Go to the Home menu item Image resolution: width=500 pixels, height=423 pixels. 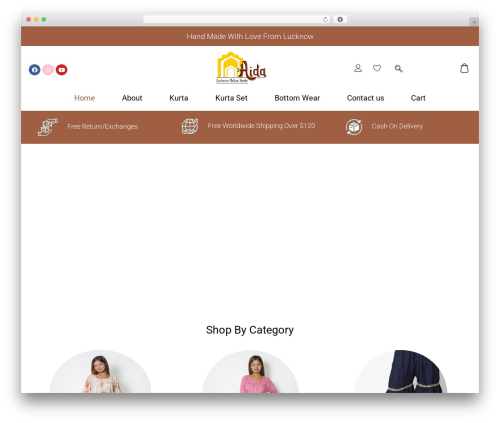coord(85,98)
